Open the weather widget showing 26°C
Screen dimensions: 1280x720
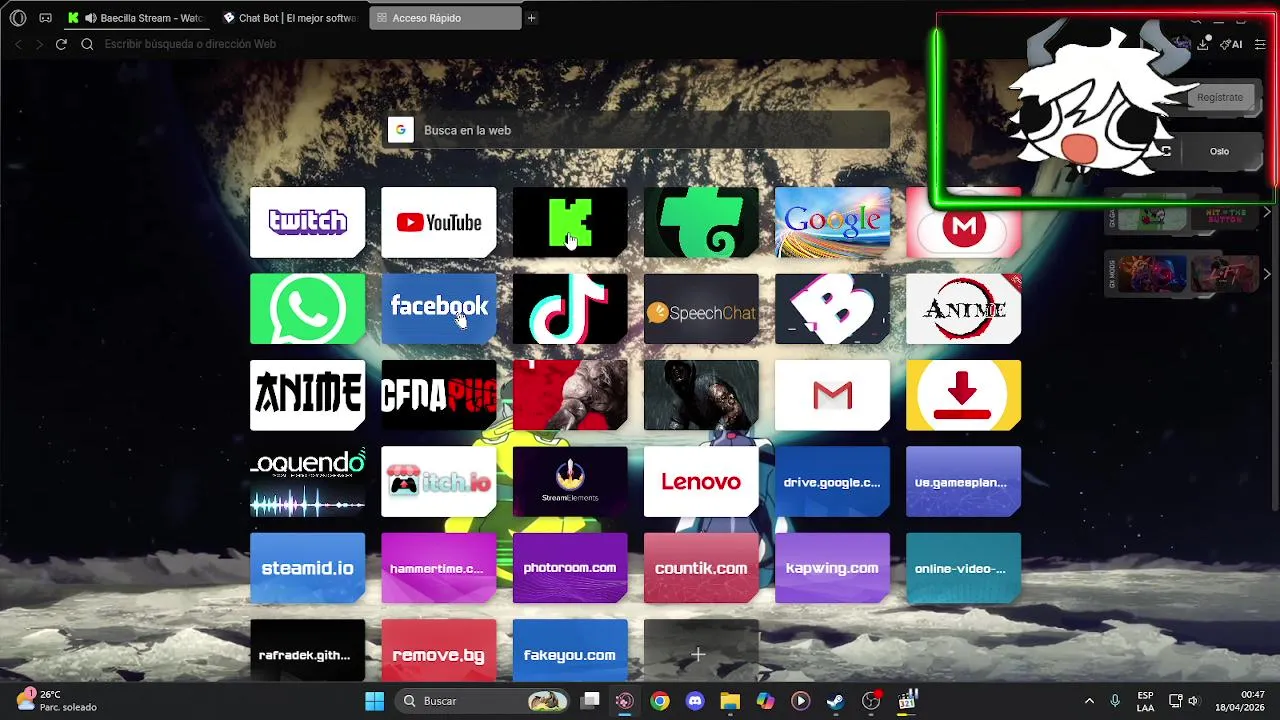[57, 700]
